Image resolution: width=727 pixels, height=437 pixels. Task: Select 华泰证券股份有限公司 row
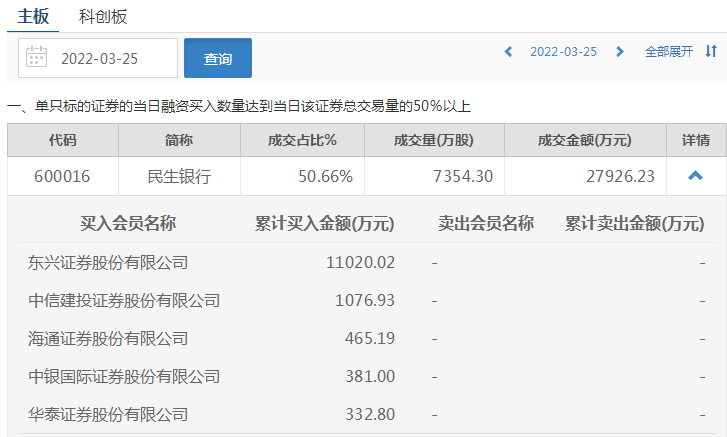pyautogui.click(x=367, y=414)
